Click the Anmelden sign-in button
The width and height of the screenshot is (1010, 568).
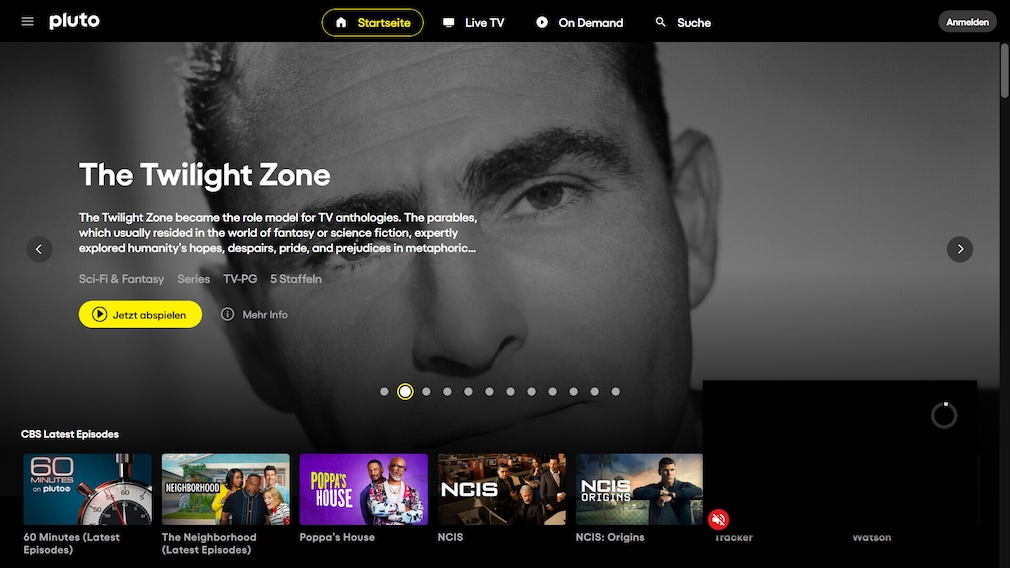pyautogui.click(x=967, y=22)
